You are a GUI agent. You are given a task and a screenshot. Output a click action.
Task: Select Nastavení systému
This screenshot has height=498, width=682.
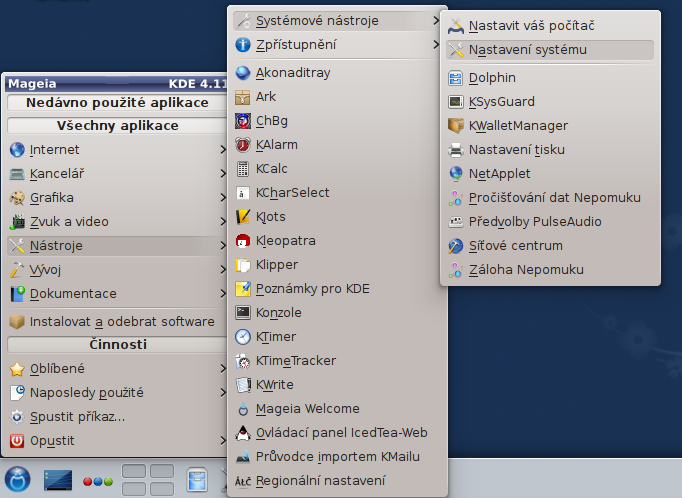(550, 50)
